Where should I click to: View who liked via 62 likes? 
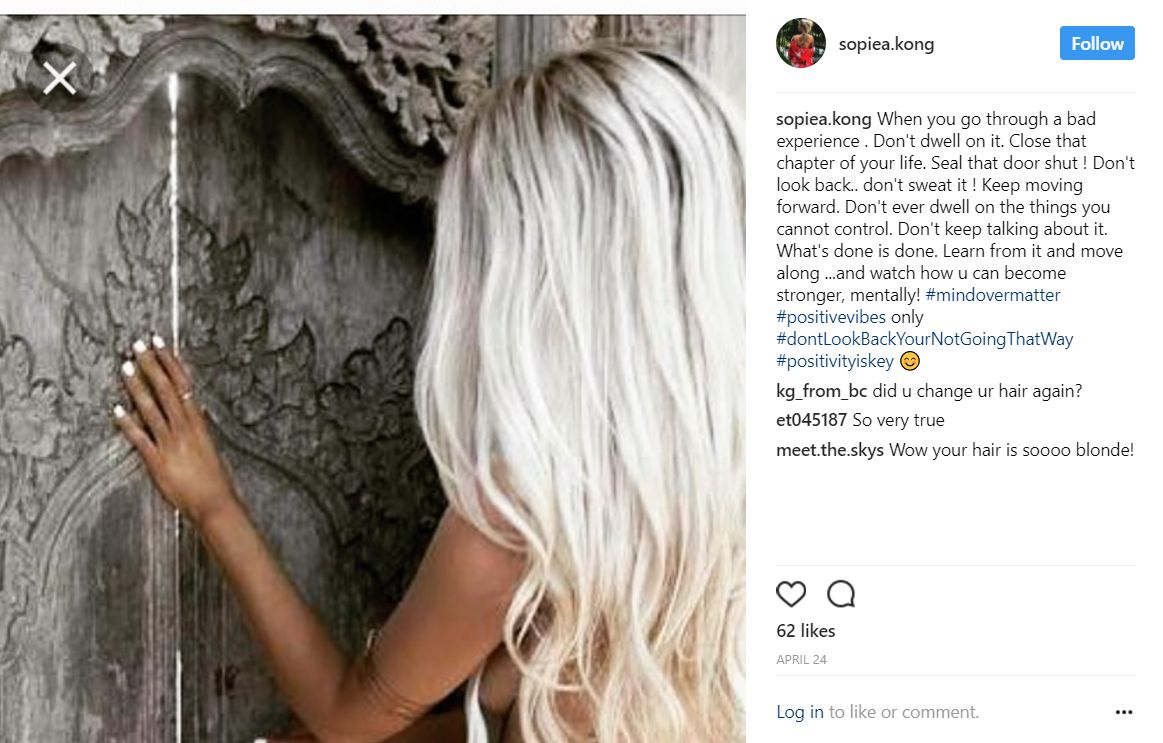[805, 630]
